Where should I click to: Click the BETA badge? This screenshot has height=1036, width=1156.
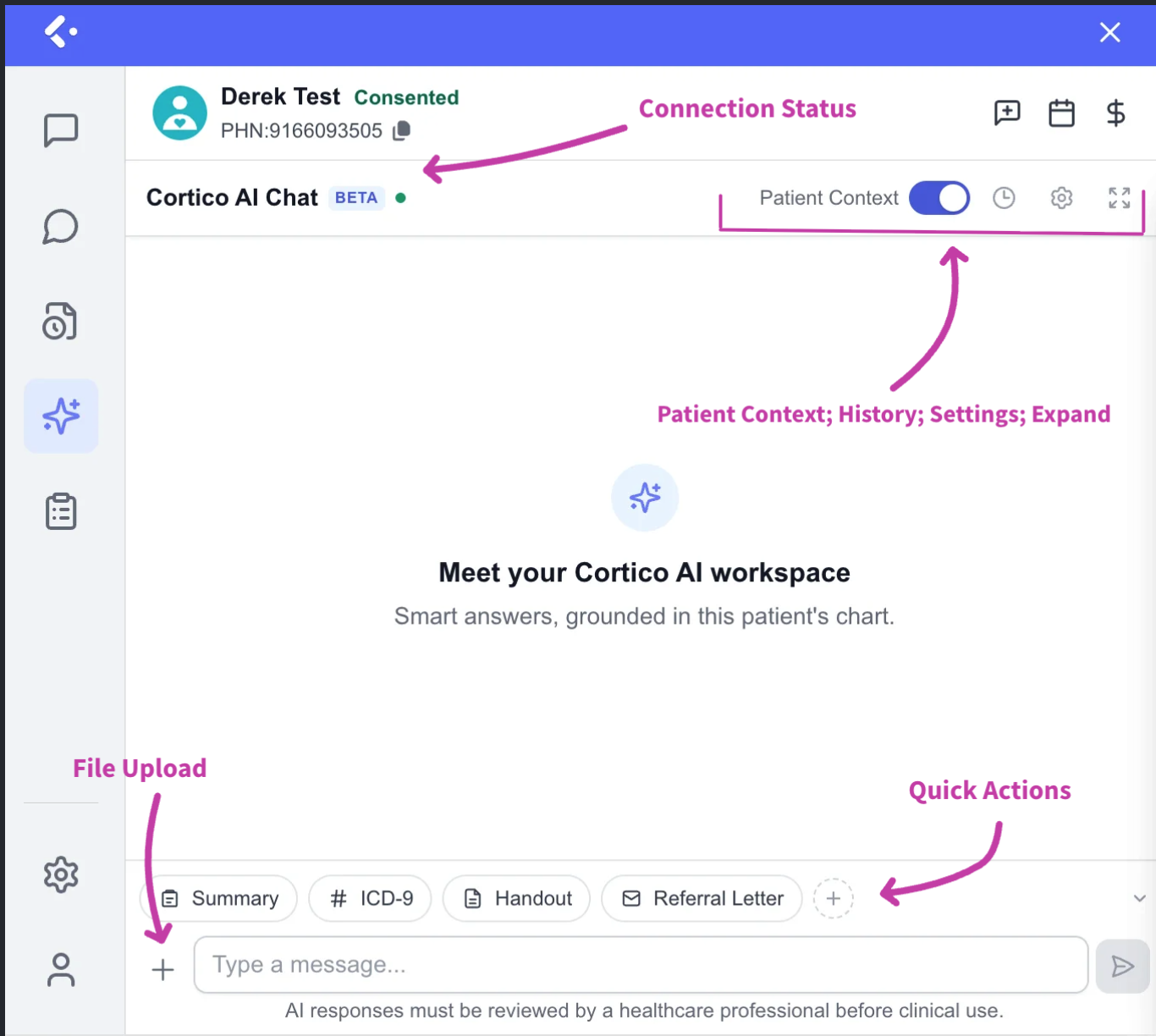(356, 198)
